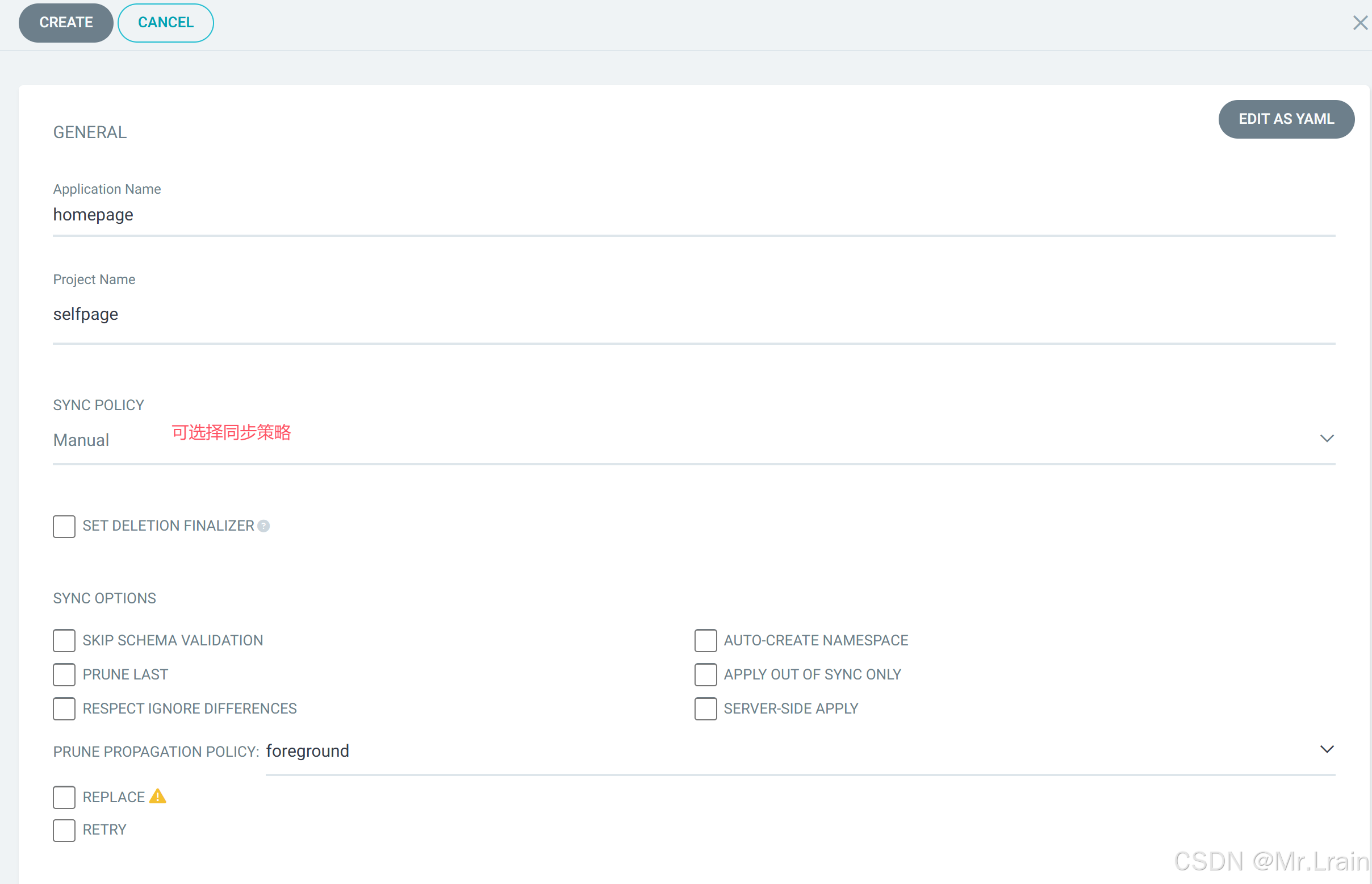Screen dimensions: 1372x884
Task: Check the Replace option
Action: point(64,797)
